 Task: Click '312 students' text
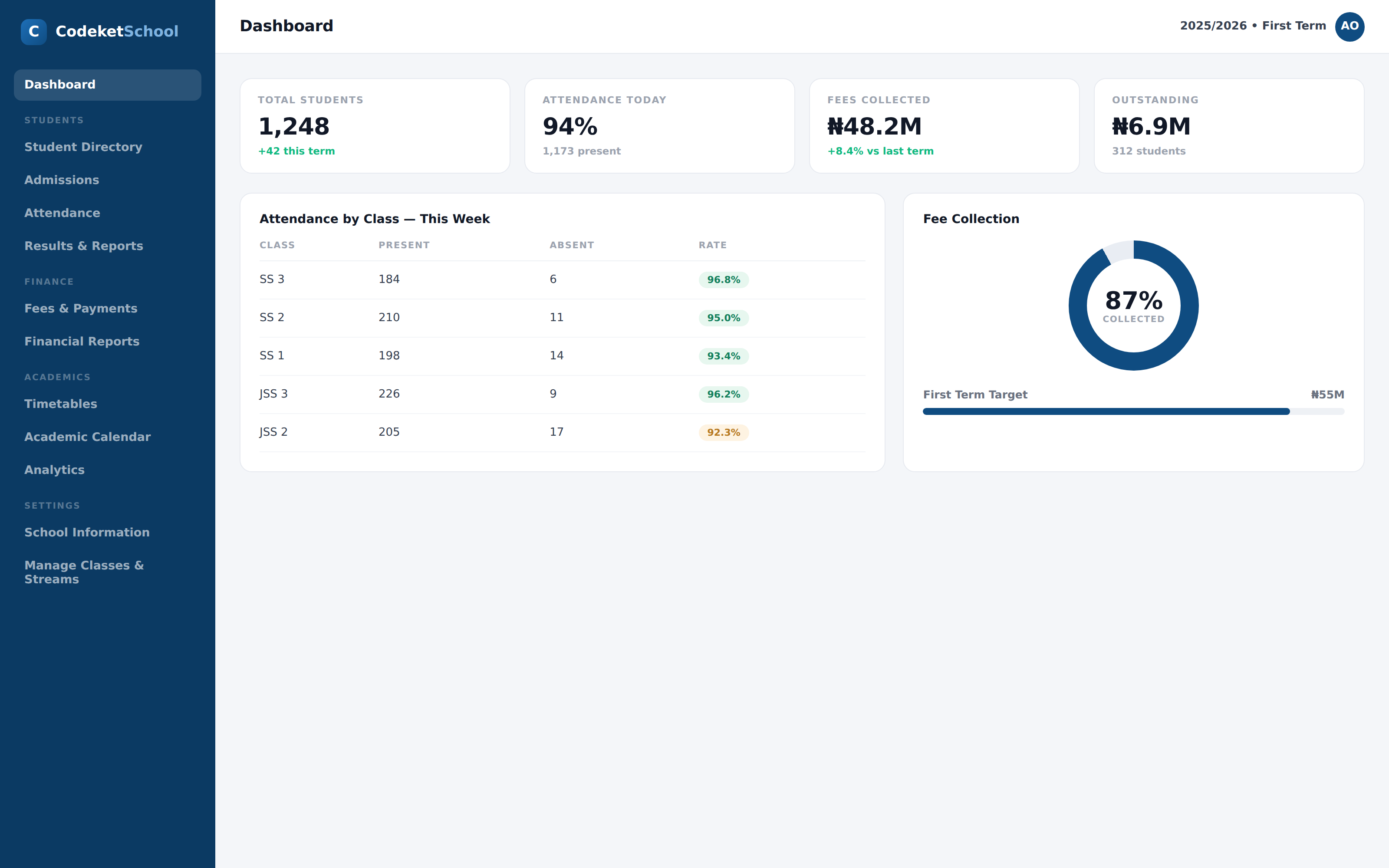(1149, 151)
